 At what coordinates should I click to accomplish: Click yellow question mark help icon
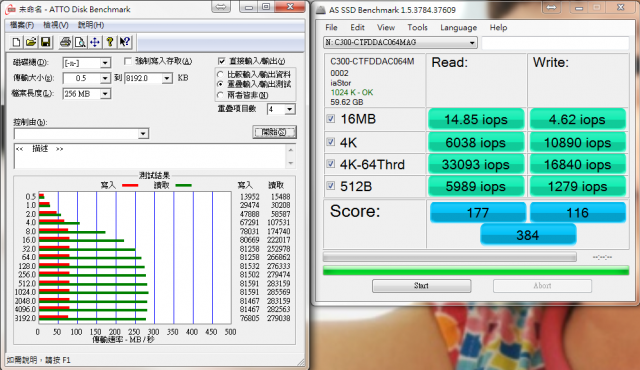110,42
